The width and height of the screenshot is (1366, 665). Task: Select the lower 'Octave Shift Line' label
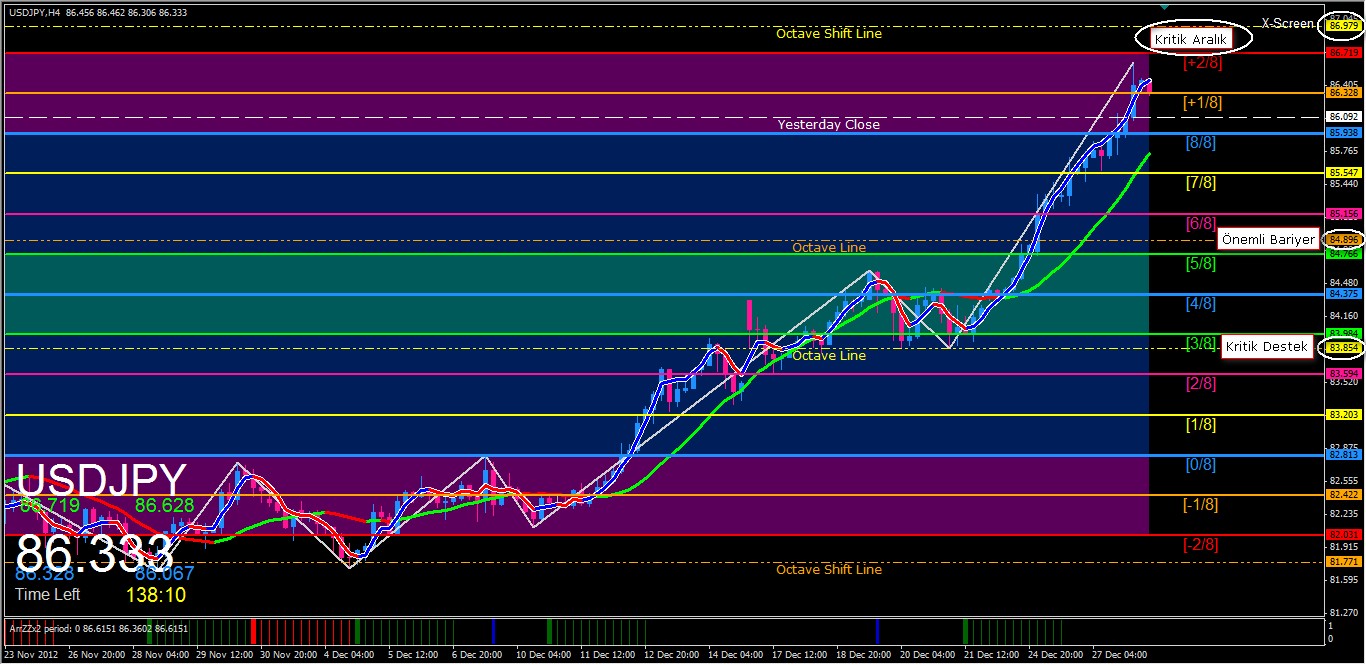click(828, 569)
